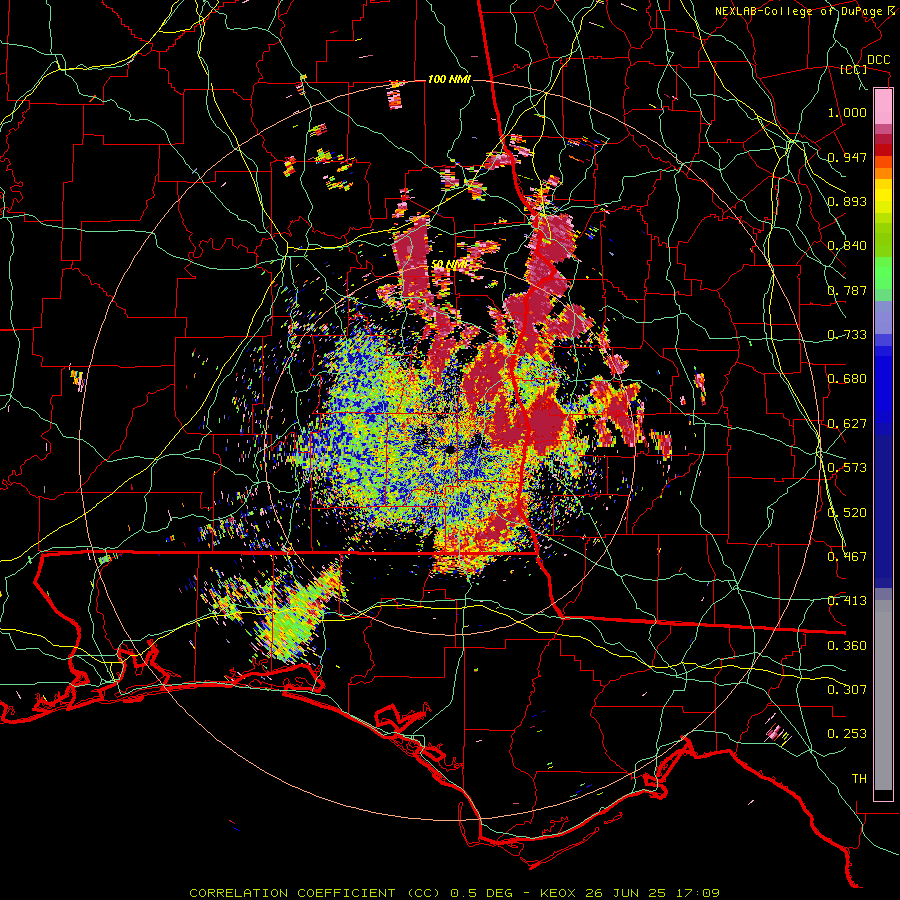The height and width of the screenshot is (900, 900).
Task: Select the 1.000 scale value
Action: pyautogui.click(x=847, y=112)
